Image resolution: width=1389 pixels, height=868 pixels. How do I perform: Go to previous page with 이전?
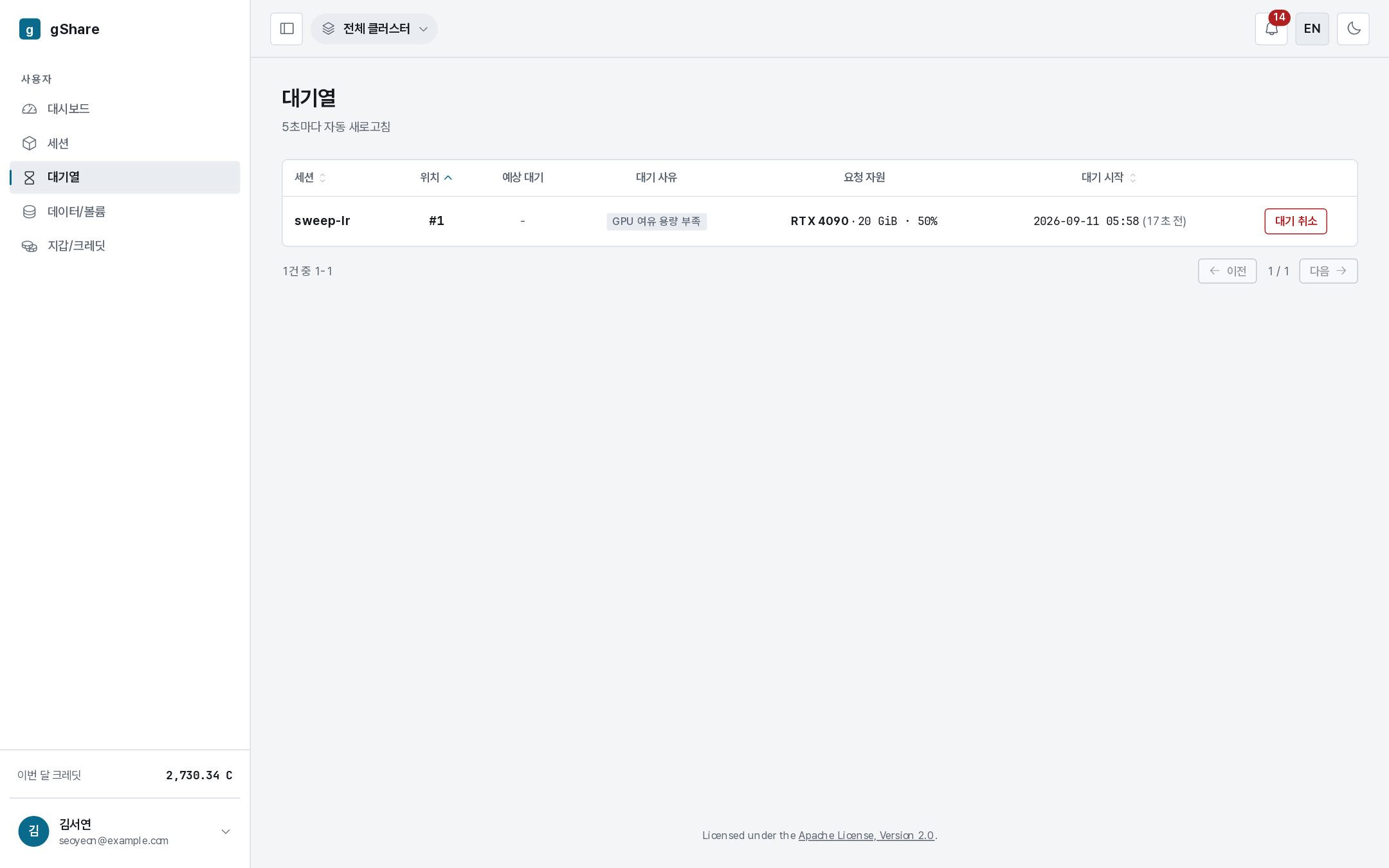click(x=1227, y=271)
